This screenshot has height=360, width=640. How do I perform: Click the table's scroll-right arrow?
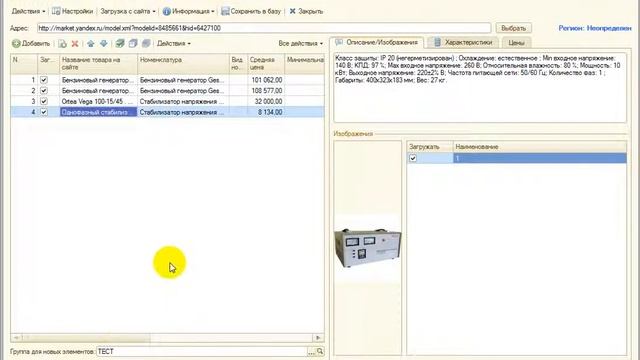click(x=318, y=338)
